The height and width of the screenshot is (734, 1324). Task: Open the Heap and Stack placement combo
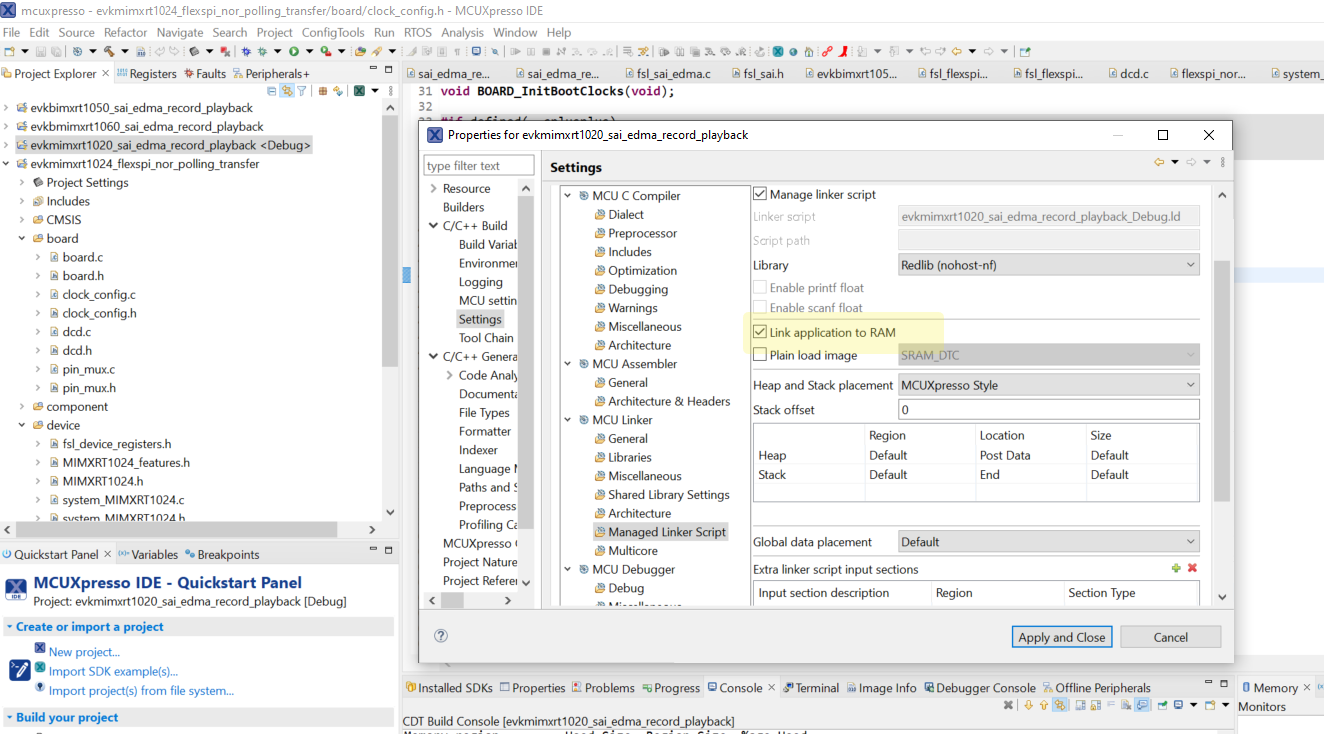pos(1189,384)
